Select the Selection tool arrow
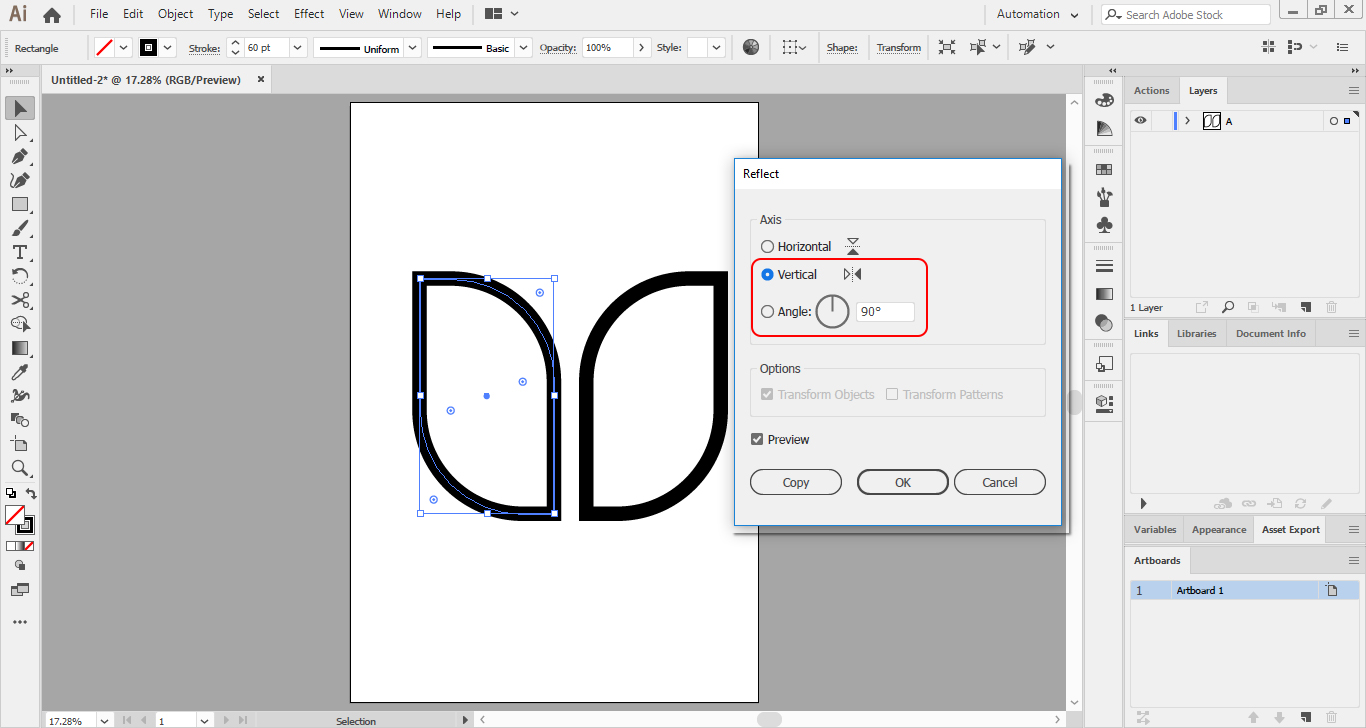This screenshot has height=728, width=1366. (19, 108)
